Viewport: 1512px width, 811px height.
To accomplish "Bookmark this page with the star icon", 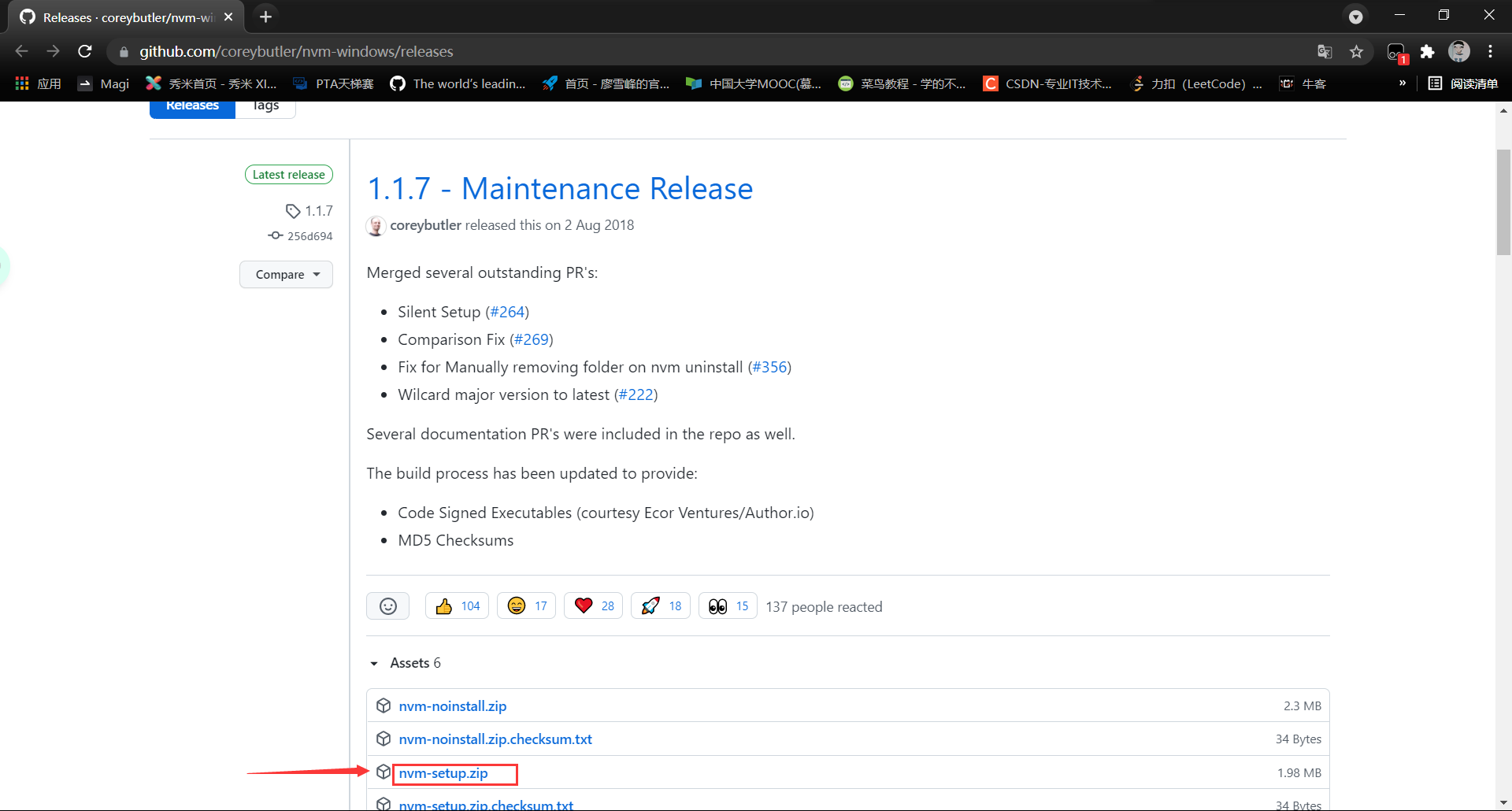I will coord(1356,52).
